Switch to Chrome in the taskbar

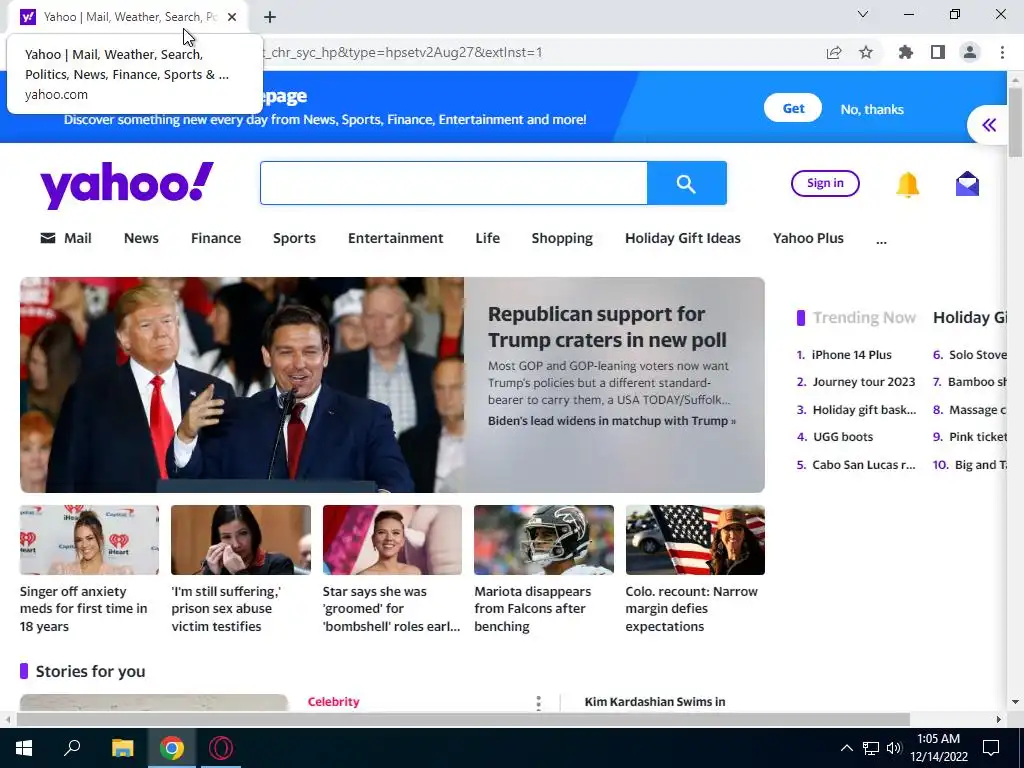click(172, 748)
